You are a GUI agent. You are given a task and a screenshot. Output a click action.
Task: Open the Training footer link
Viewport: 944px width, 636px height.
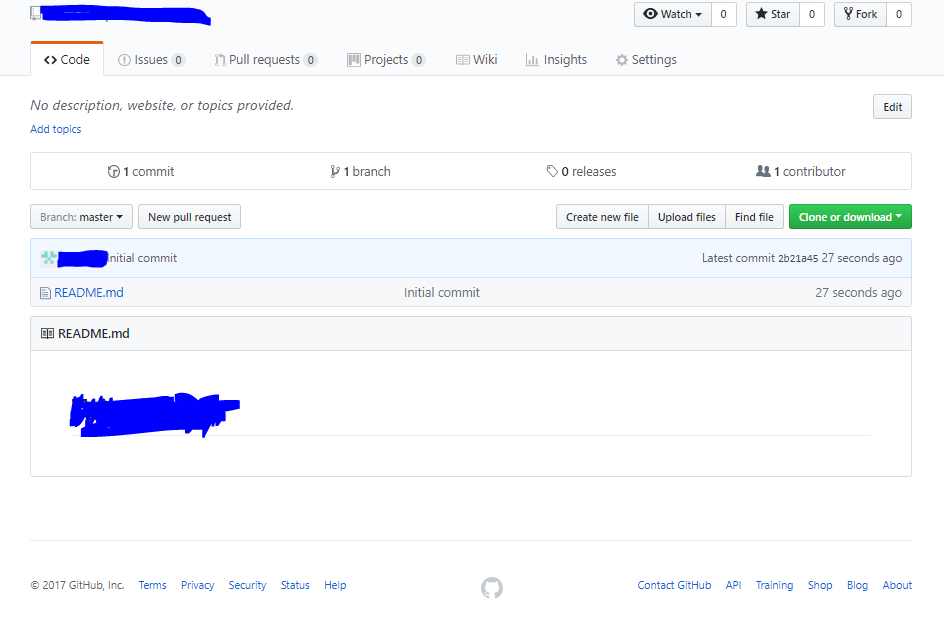774,585
